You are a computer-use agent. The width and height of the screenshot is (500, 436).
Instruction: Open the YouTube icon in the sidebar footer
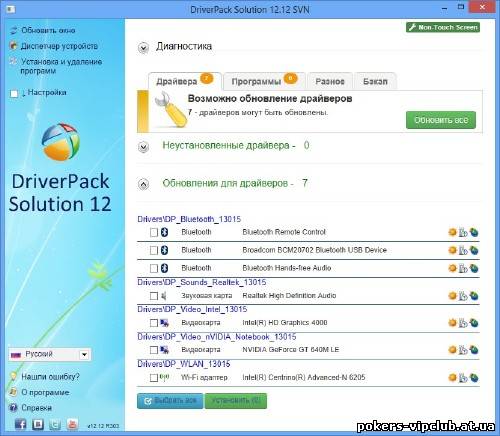click(x=72, y=424)
